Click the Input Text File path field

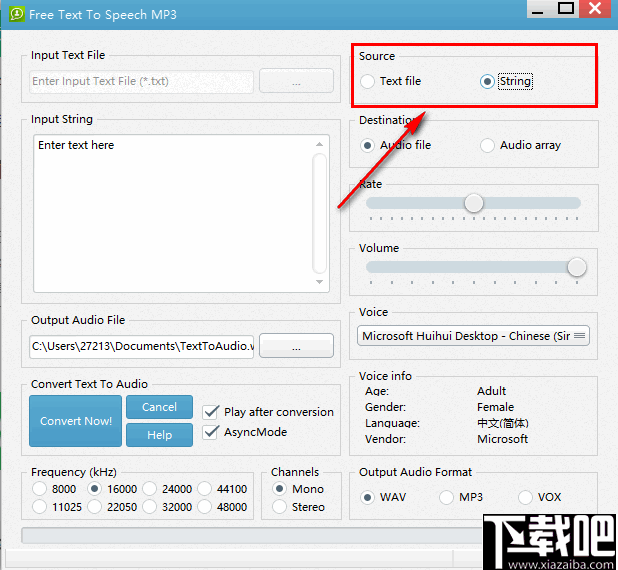click(141, 82)
